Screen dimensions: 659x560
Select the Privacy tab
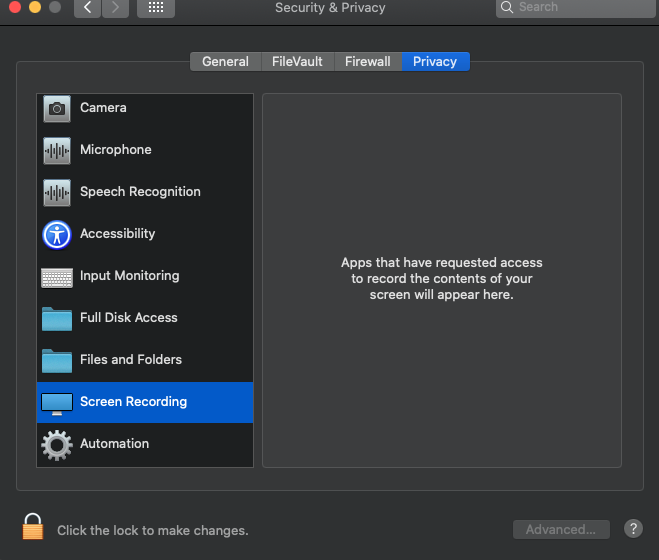click(435, 62)
